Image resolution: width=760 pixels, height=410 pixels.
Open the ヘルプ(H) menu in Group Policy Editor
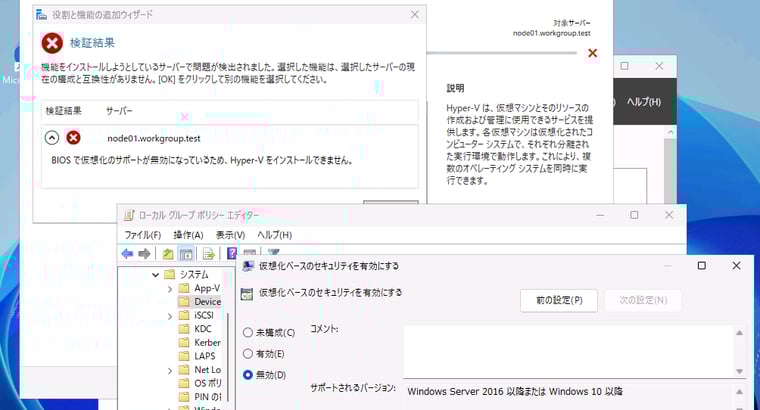tap(274, 235)
